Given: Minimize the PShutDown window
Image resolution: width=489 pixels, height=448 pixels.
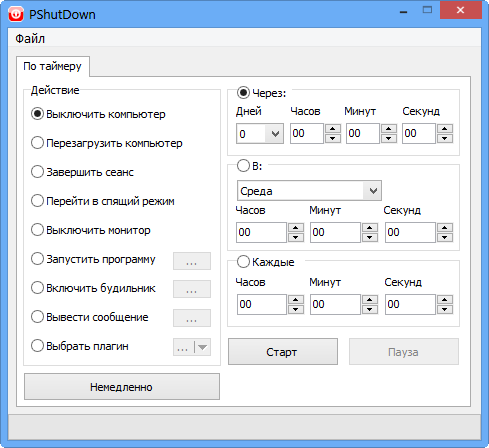Looking at the screenshot, I should tap(403, 11).
